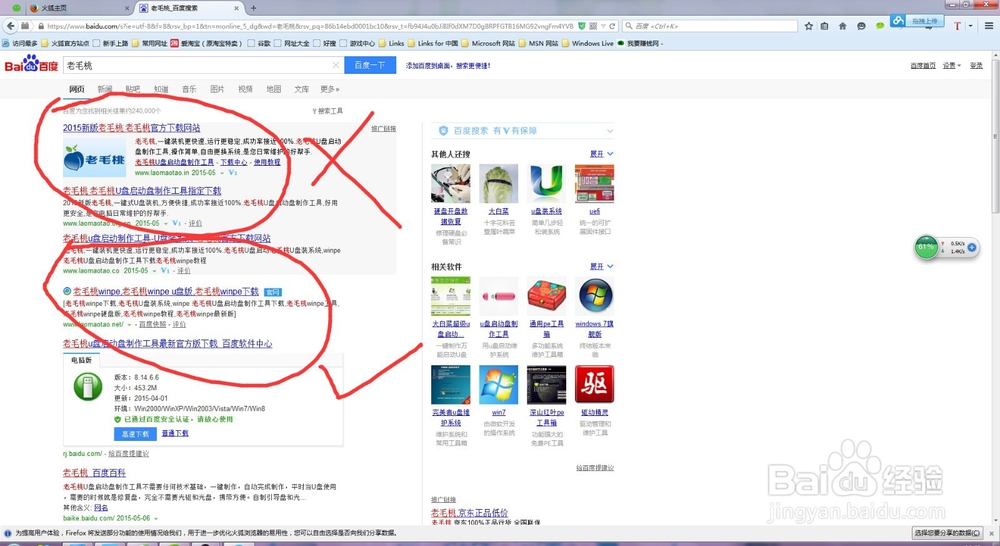Open the red treasure chest 通用pe工具箱 icon

coord(547,296)
